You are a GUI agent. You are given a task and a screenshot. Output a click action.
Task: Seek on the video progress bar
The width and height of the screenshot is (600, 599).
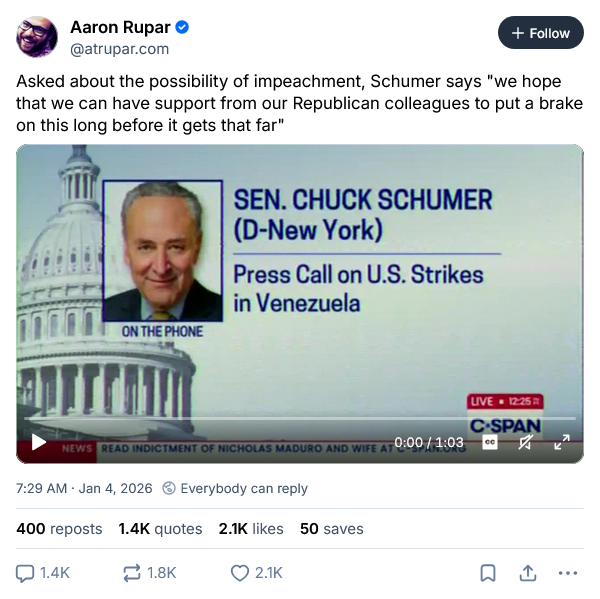(300, 418)
